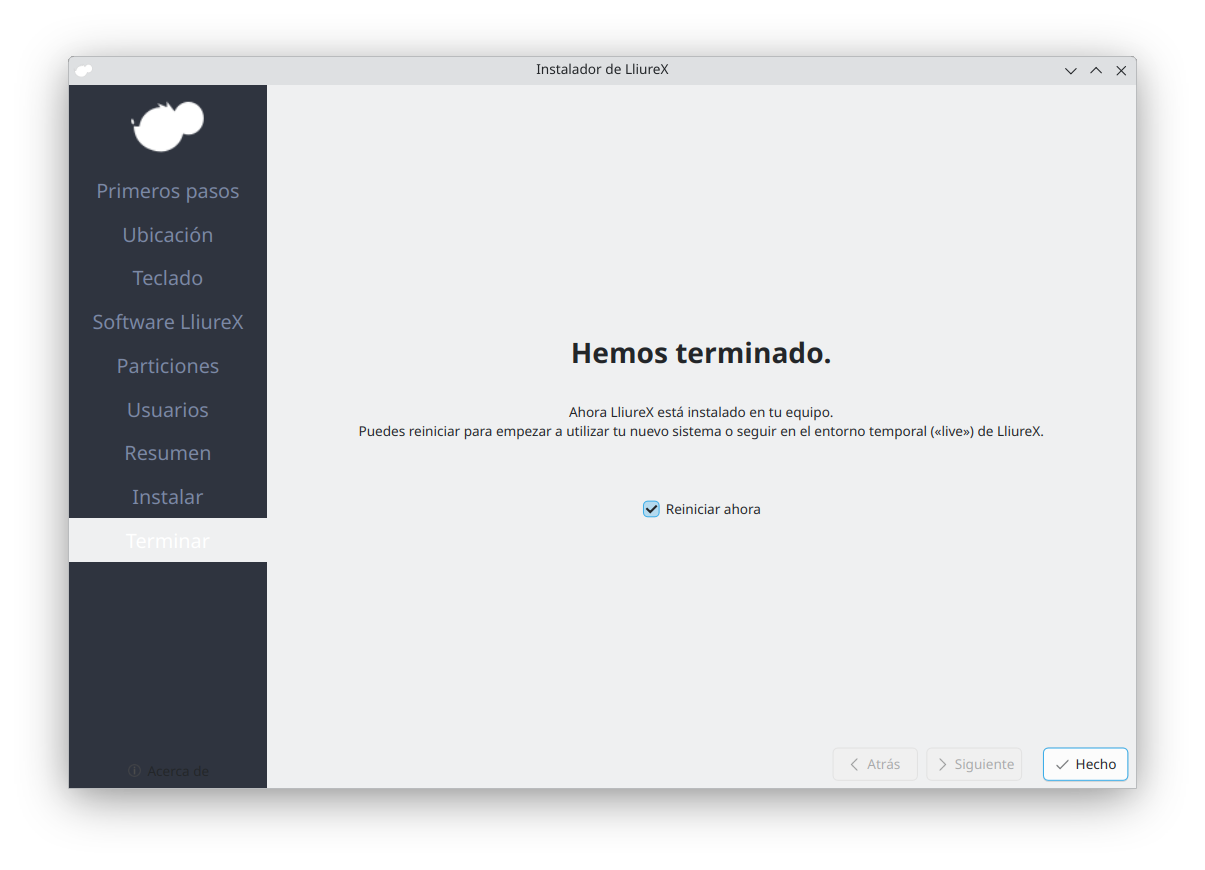The height and width of the screenshot is (870, 1205).
Task: Click the LliureX logo in sidebar
Action: pos(168,126)
